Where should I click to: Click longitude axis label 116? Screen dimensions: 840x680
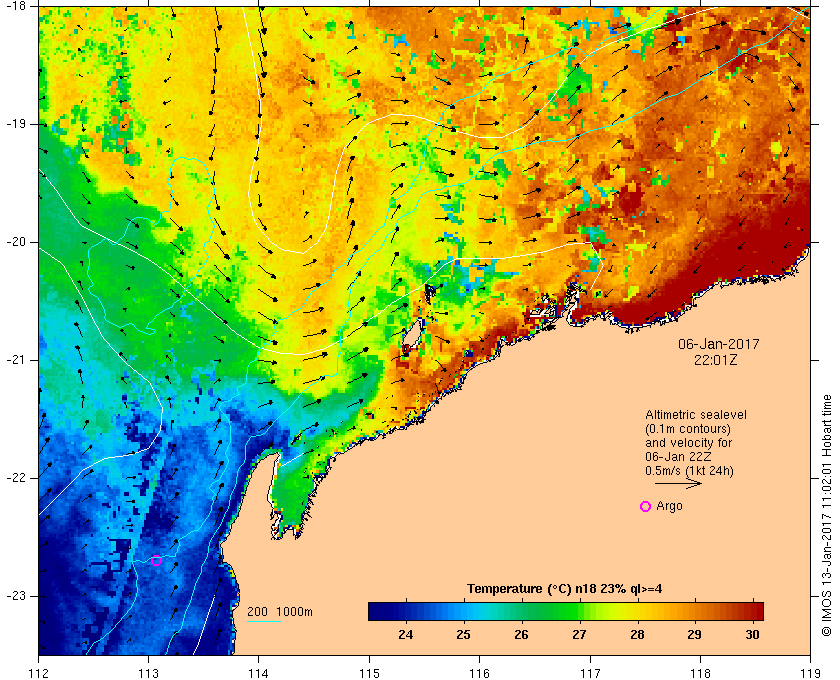[x=479, y=673]
